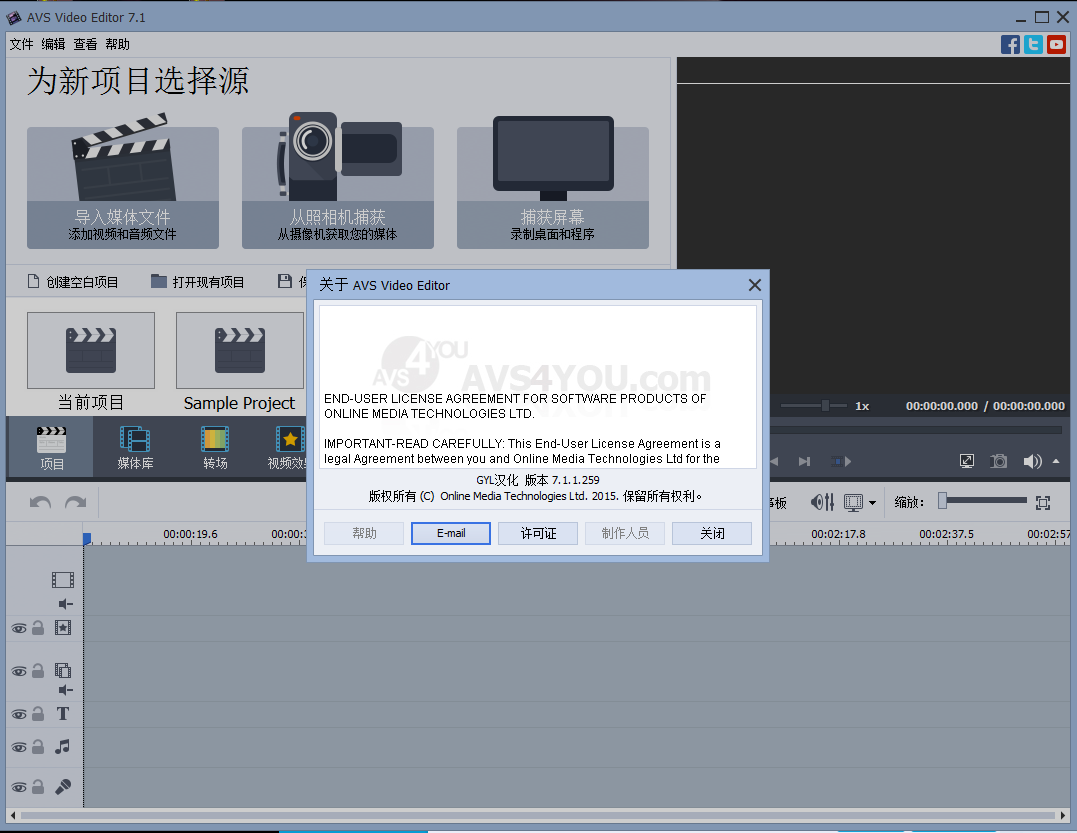Click the text track T icon
This screenshot has width=1077, height=833.
pyautogui.click(x=63, y=714)
